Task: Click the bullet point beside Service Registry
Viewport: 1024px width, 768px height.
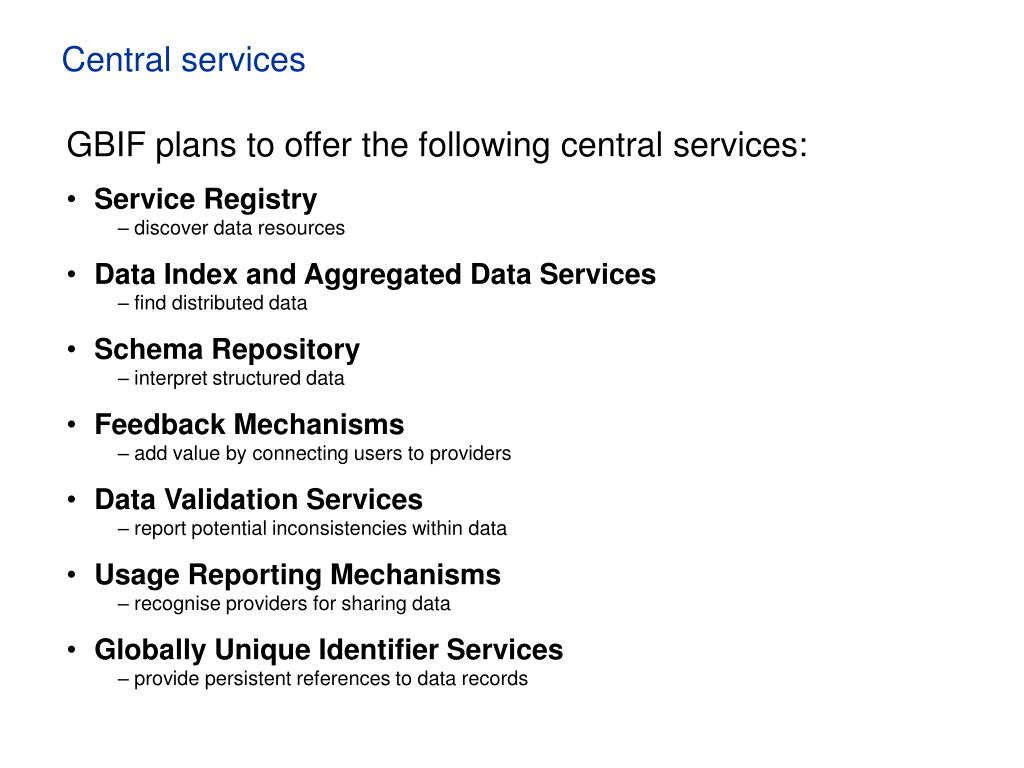Action: point(72,199)
